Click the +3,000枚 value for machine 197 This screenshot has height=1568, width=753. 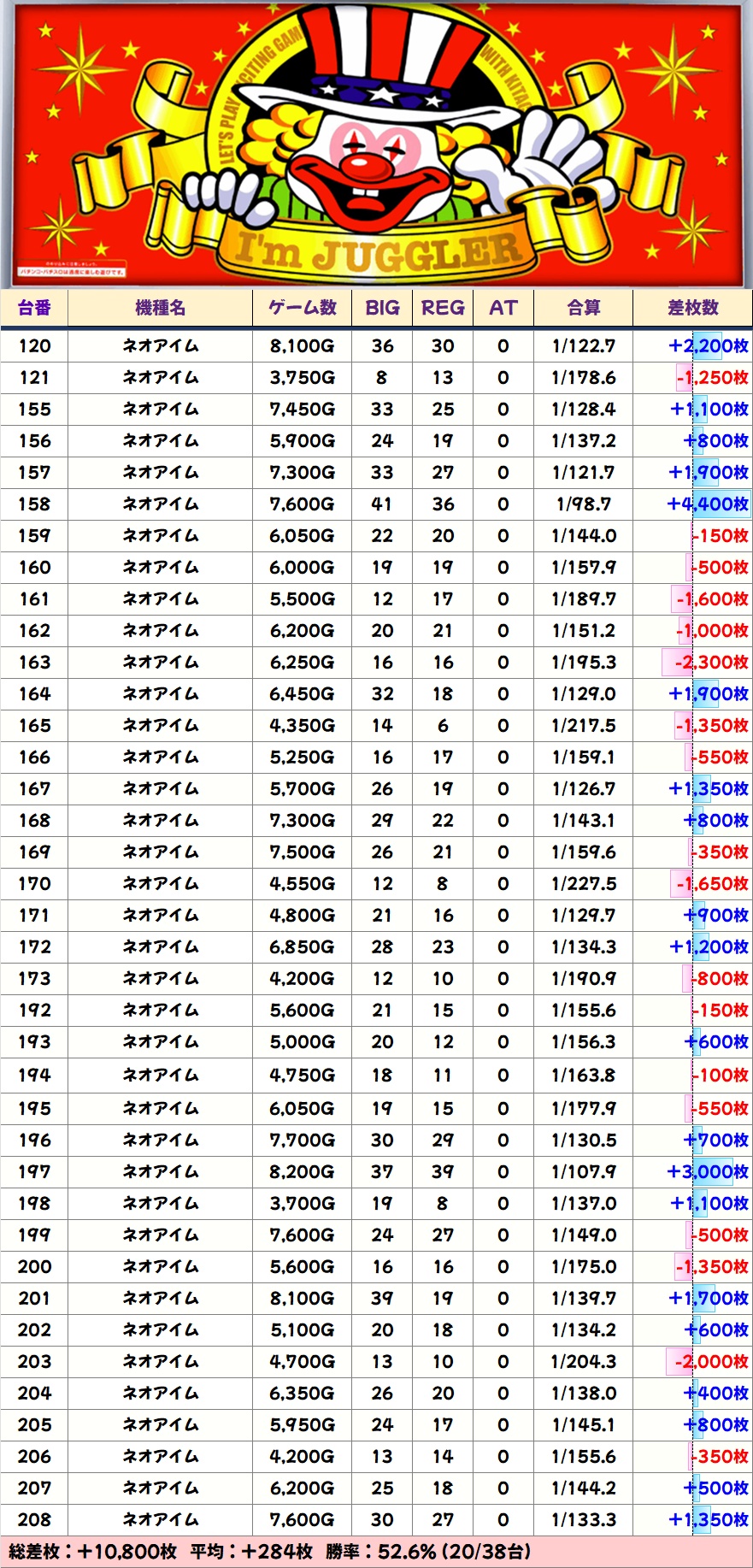(708, 1172)
